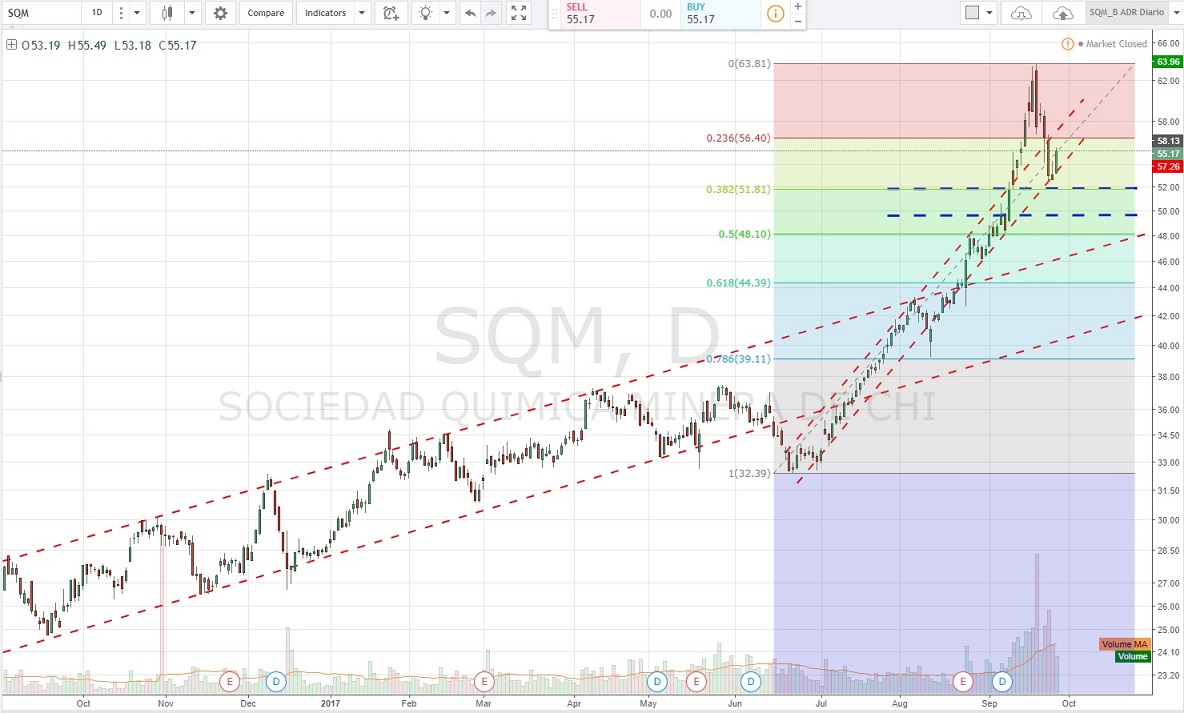This screenshot has height=713, width=1184.
Task: Click the earnings E marker near May
Action: [696, 682]
